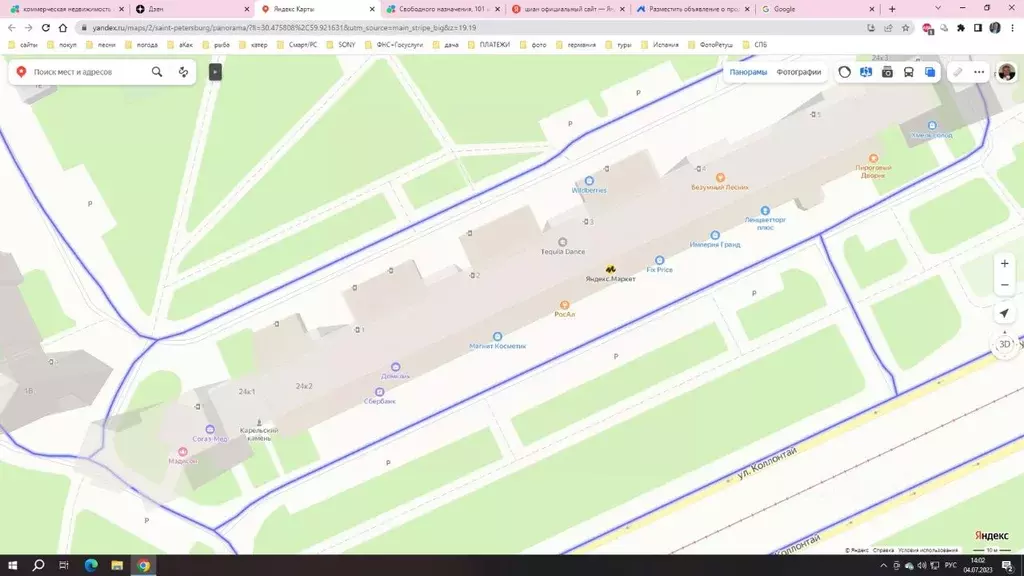
Task: Open the tab search dropdown chevron
Action: [x=938, y=8]
